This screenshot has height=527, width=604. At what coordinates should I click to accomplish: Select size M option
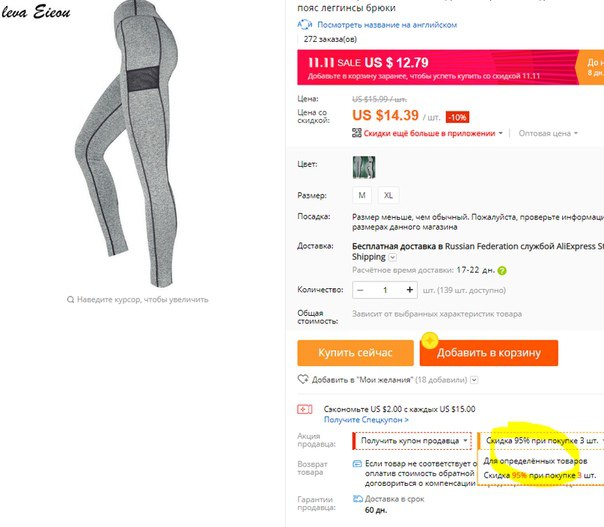(362, 195)
